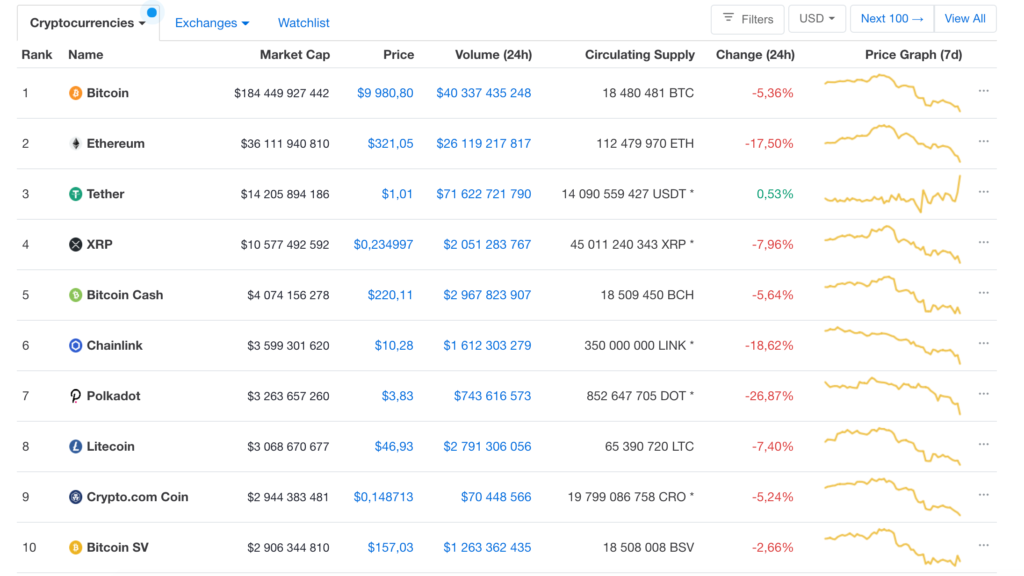Click the Chainlink blue hexagon icon
Image resolution: width=1024 pixels, height=576 pixels.
[76, 345]
